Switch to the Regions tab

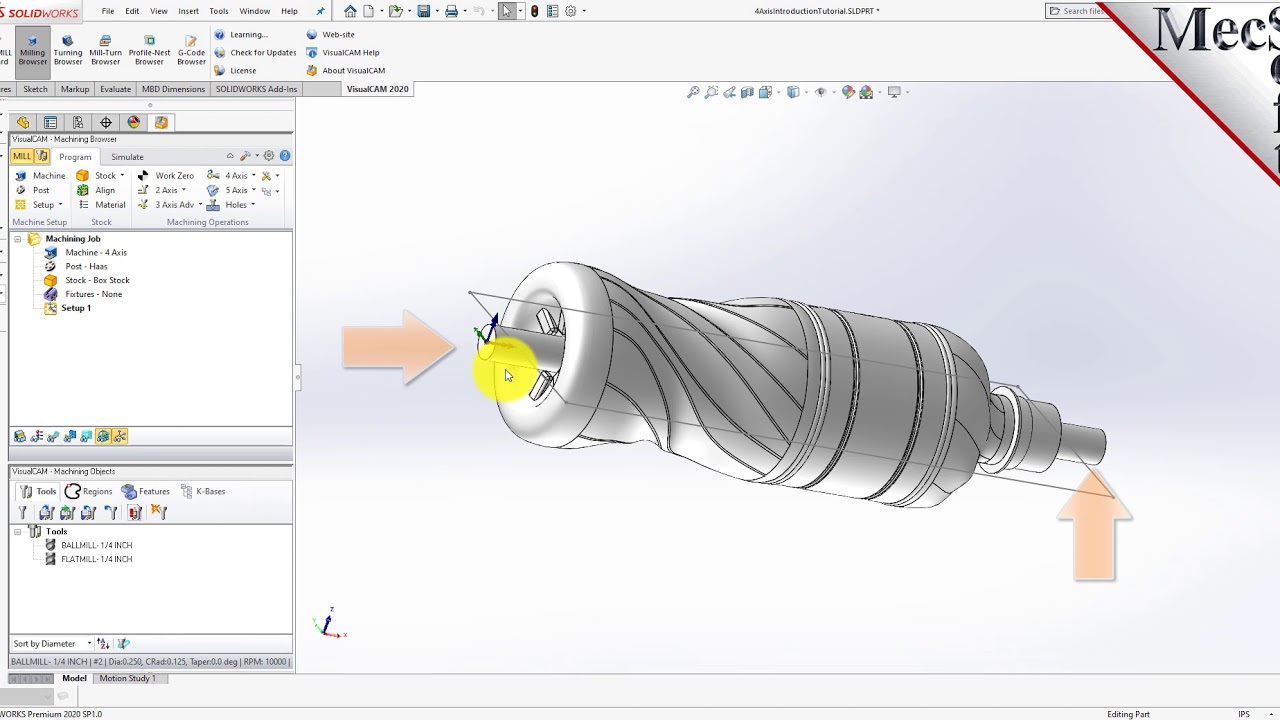88,492
